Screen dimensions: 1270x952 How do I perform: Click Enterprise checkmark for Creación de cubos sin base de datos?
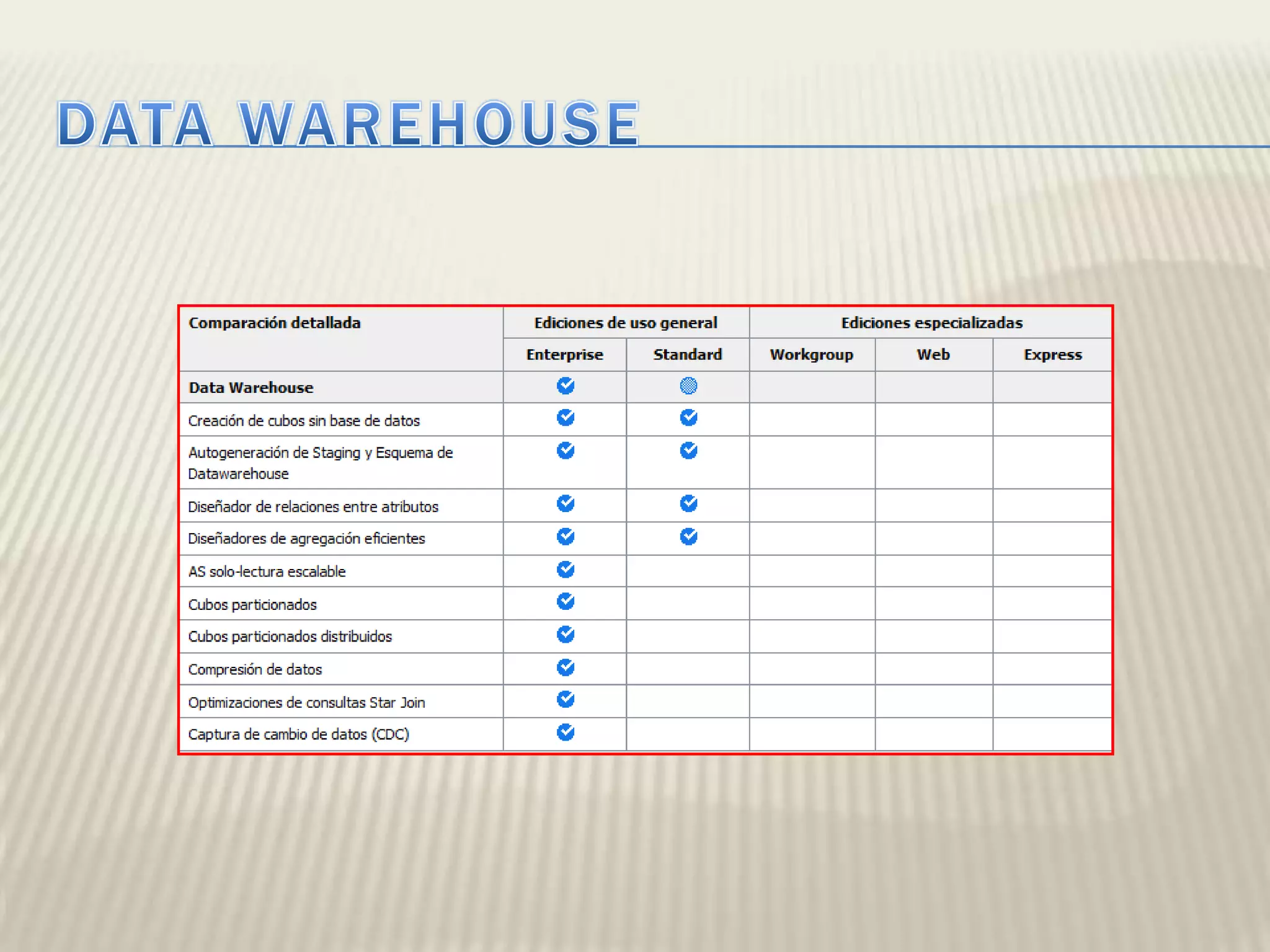click(x=566, y=418)
